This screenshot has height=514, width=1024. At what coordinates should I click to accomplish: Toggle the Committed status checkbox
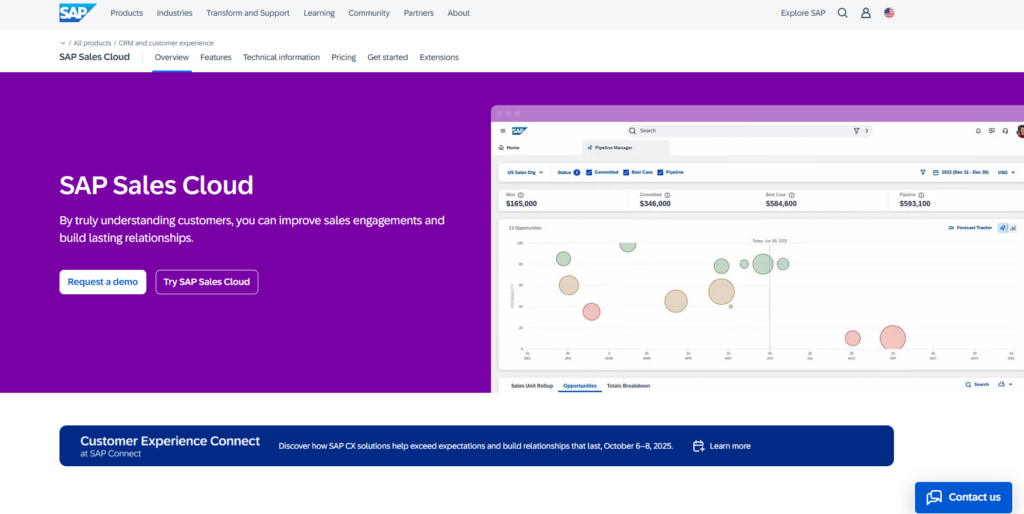tap(589, 172)
